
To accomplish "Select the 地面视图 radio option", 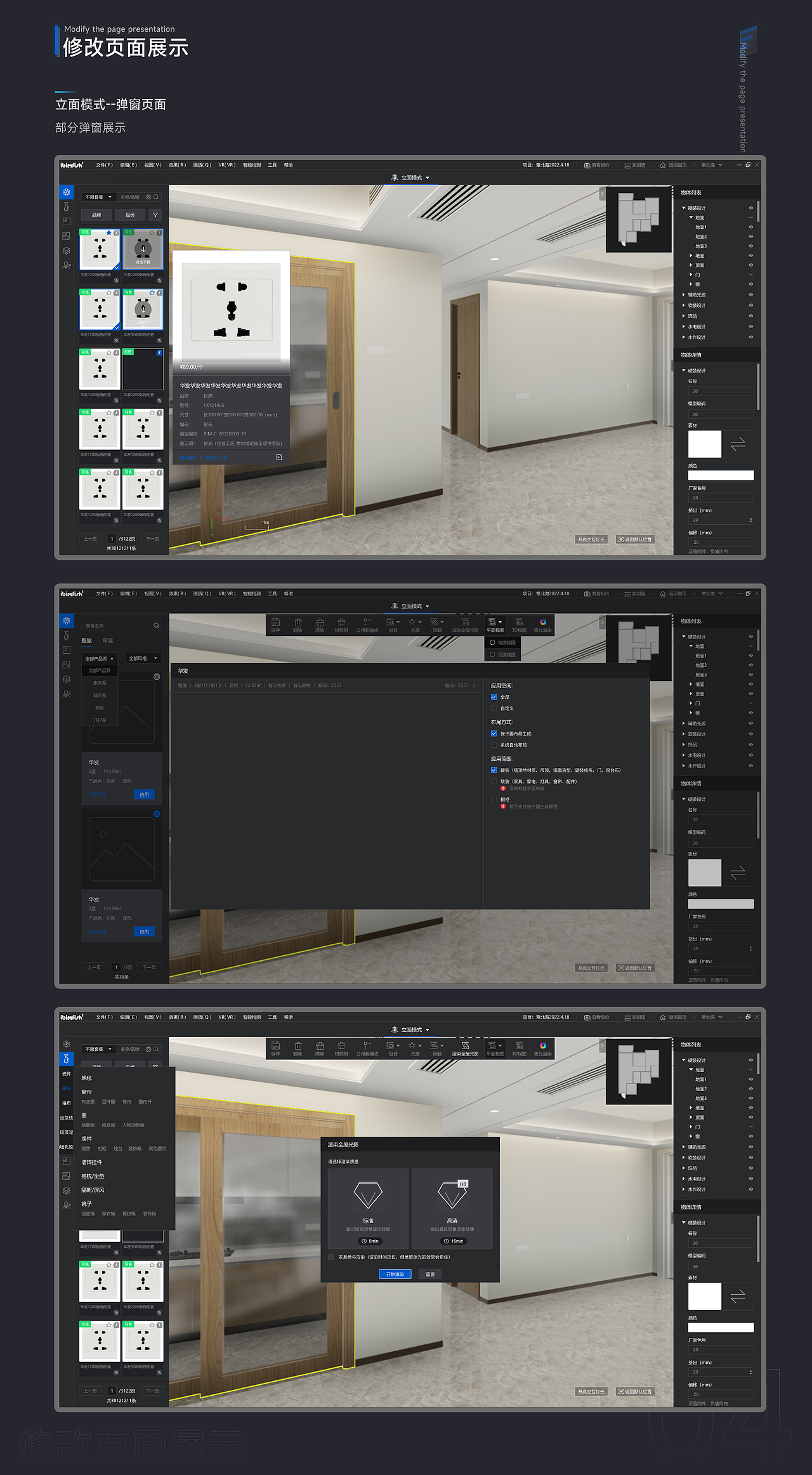I will click(x=493, y=643).
